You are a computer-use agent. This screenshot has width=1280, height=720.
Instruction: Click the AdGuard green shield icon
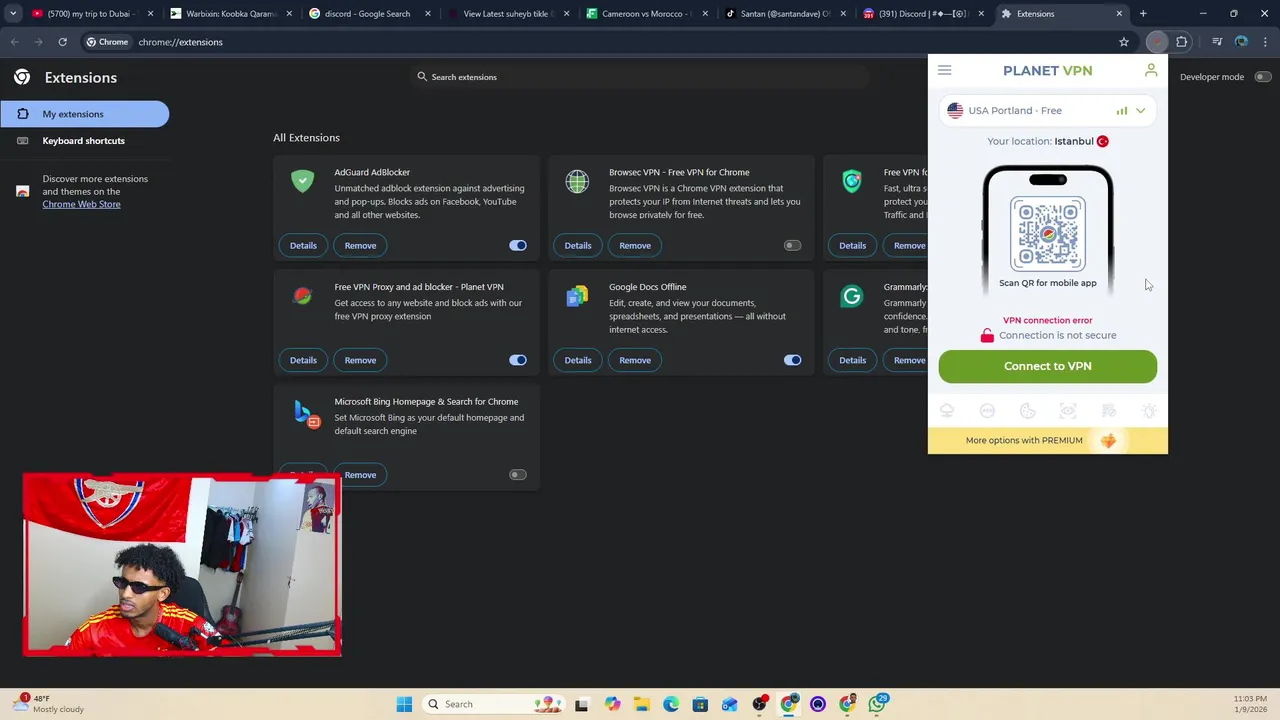tap(302, 181)
